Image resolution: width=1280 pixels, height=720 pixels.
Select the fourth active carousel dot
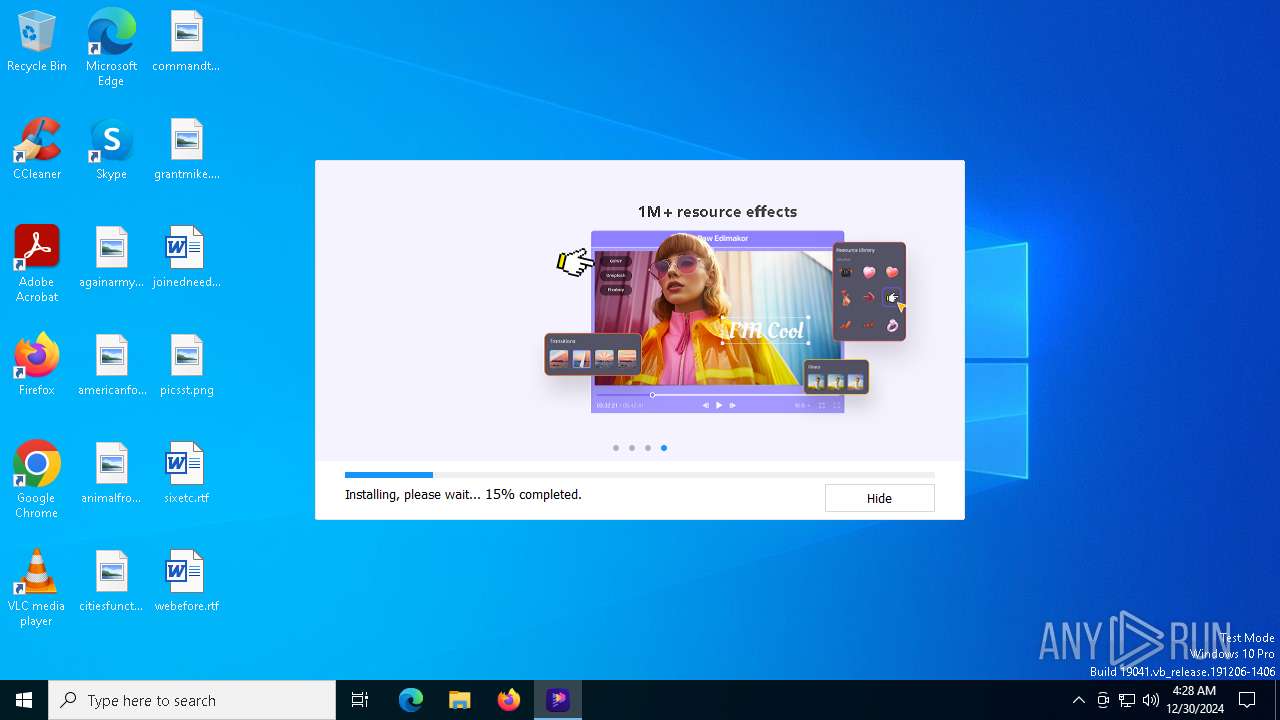pos(664,448)
